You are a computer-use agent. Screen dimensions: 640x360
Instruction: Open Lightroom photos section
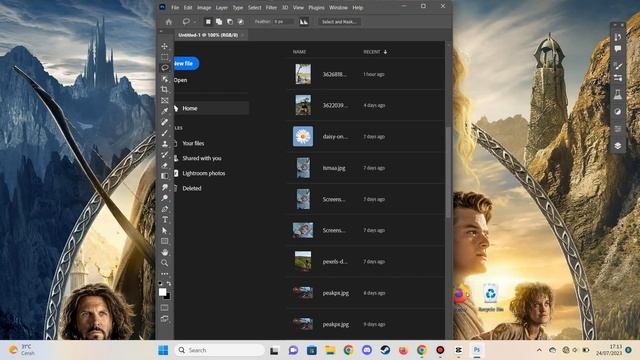tap(203, 173)
